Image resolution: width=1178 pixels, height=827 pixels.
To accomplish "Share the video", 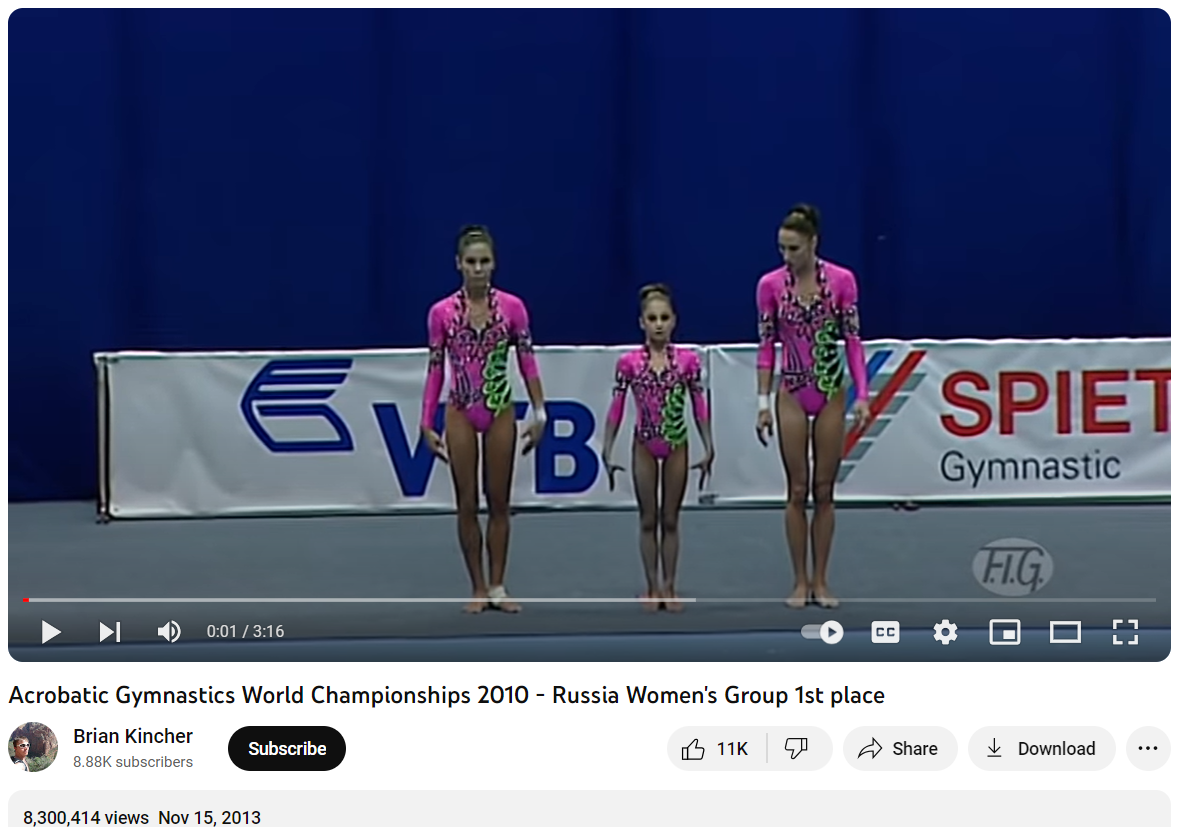I will (x=899, y=748).
